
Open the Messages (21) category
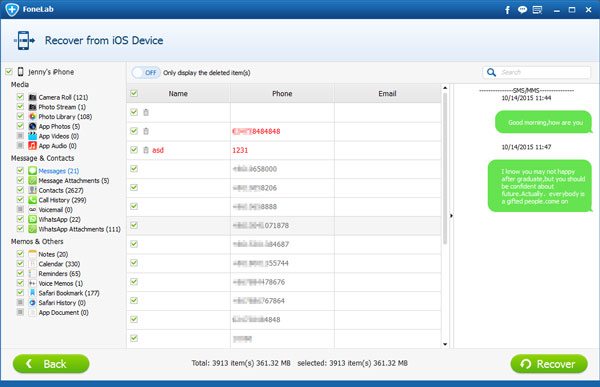click(x=59, y=171)
